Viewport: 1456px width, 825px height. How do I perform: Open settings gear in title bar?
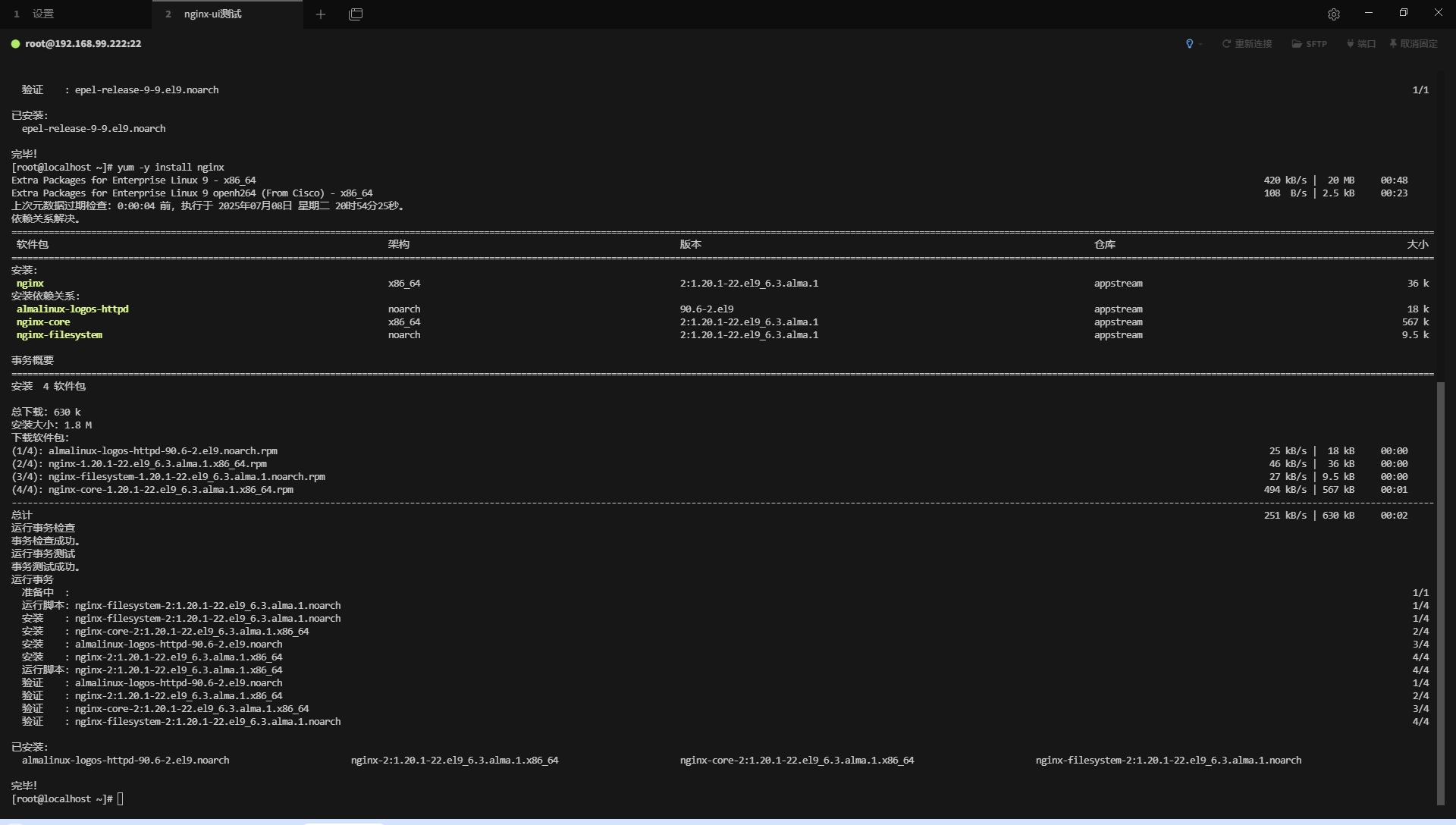(1334, 14)
